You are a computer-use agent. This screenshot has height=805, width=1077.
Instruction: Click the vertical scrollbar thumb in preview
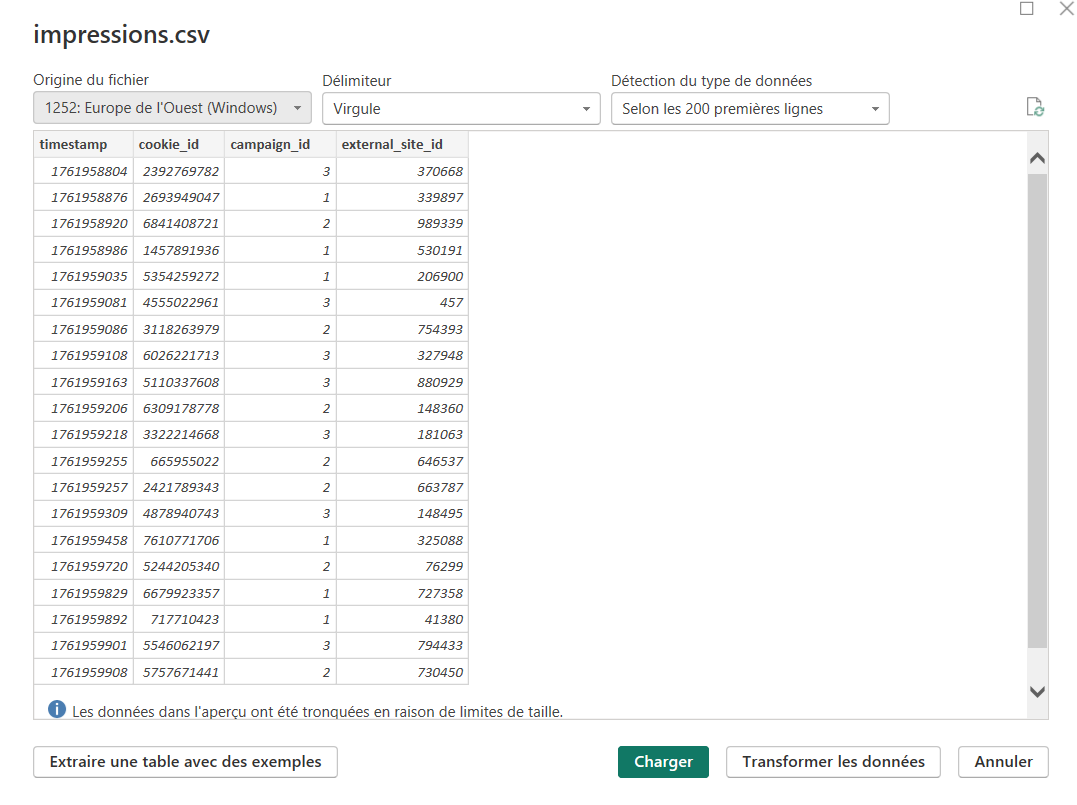(x=1037, y=410)
